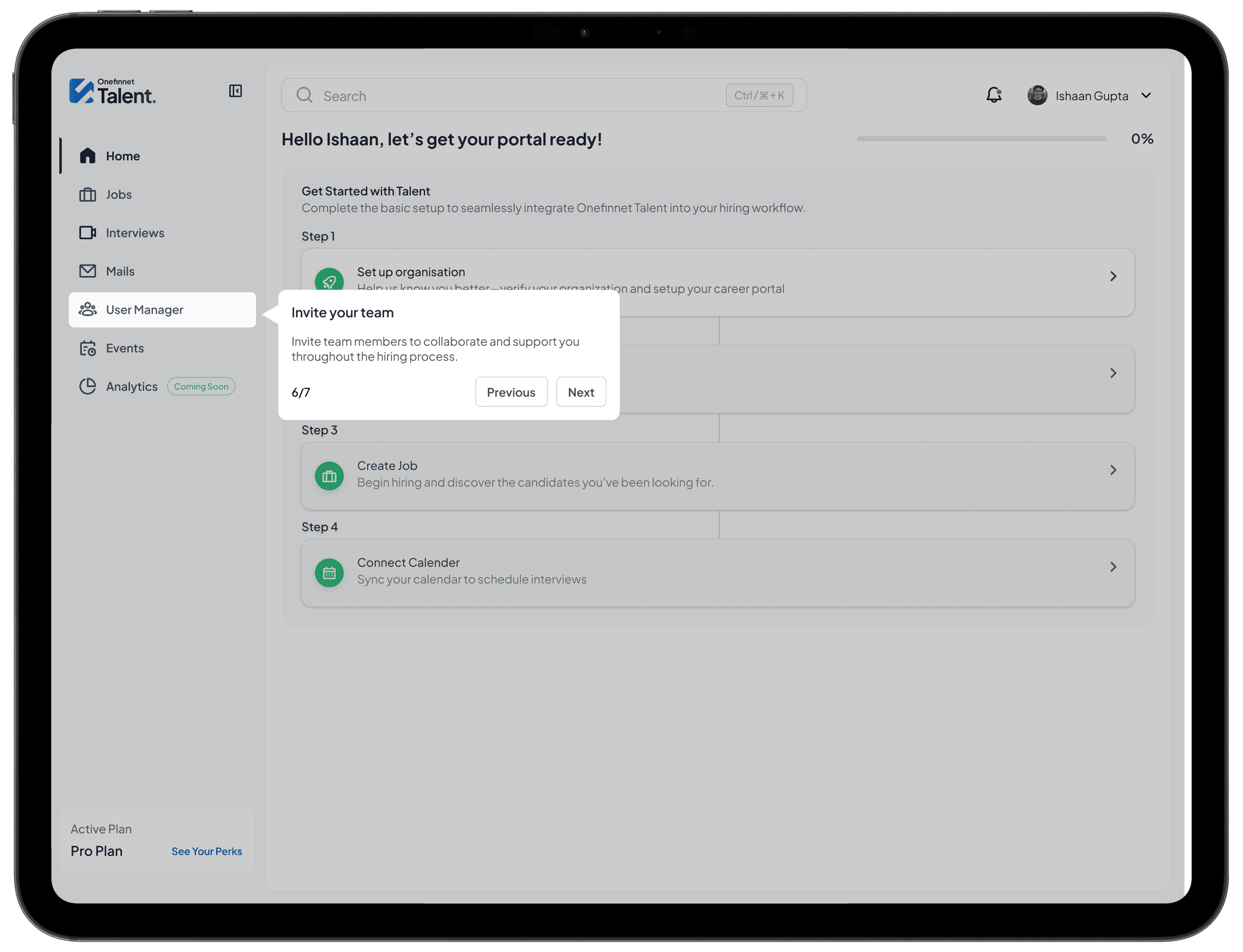This screenshot has width=1243, height=952.
Task: Expand the Set up organisation step chevron
Action: [x=1113, y=276]
